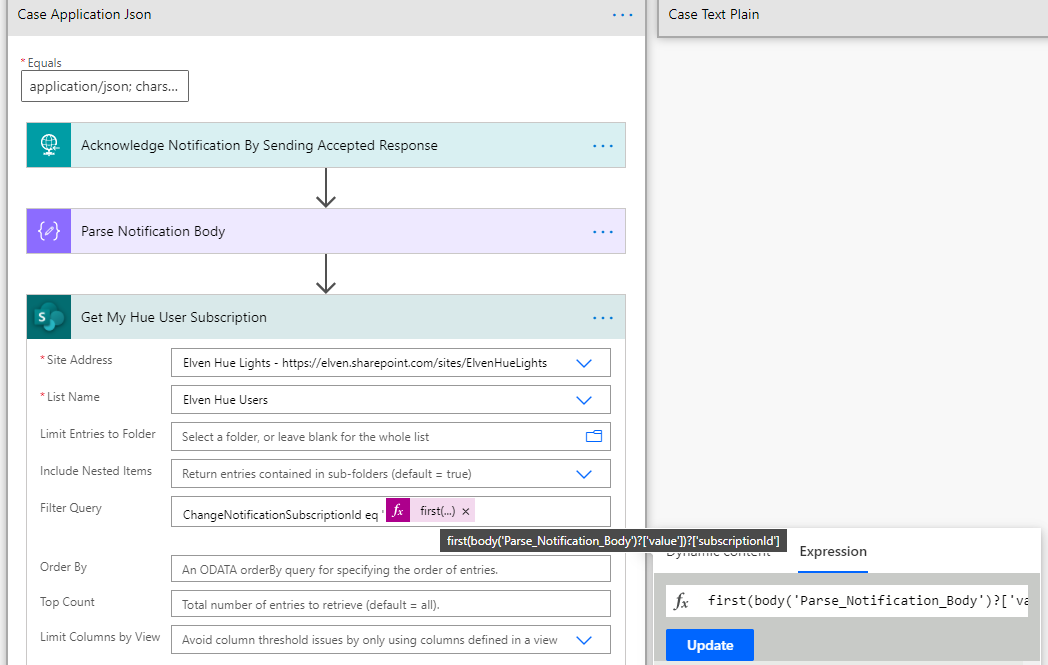Open Case Application Json ellipsis menu

pos(622,15)
